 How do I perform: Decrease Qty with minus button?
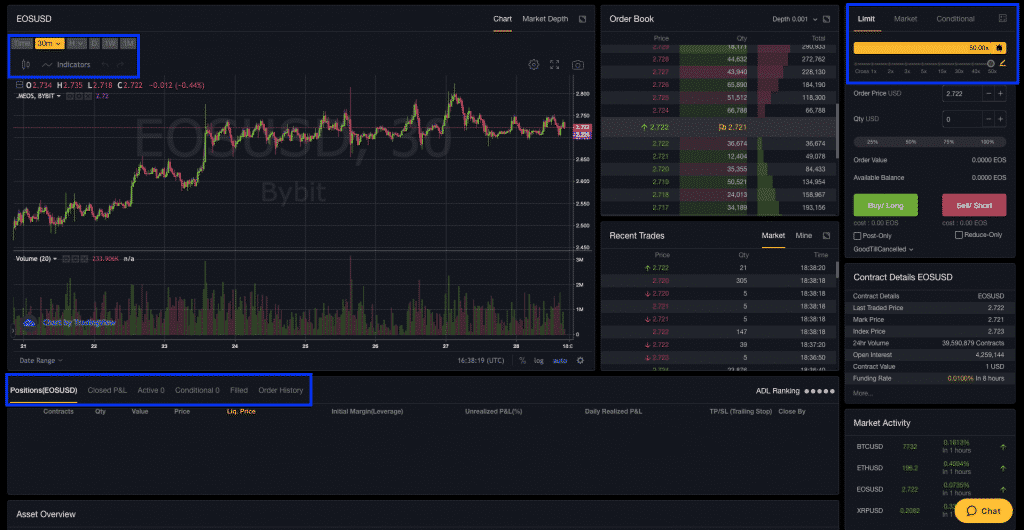tap(989, 119)
